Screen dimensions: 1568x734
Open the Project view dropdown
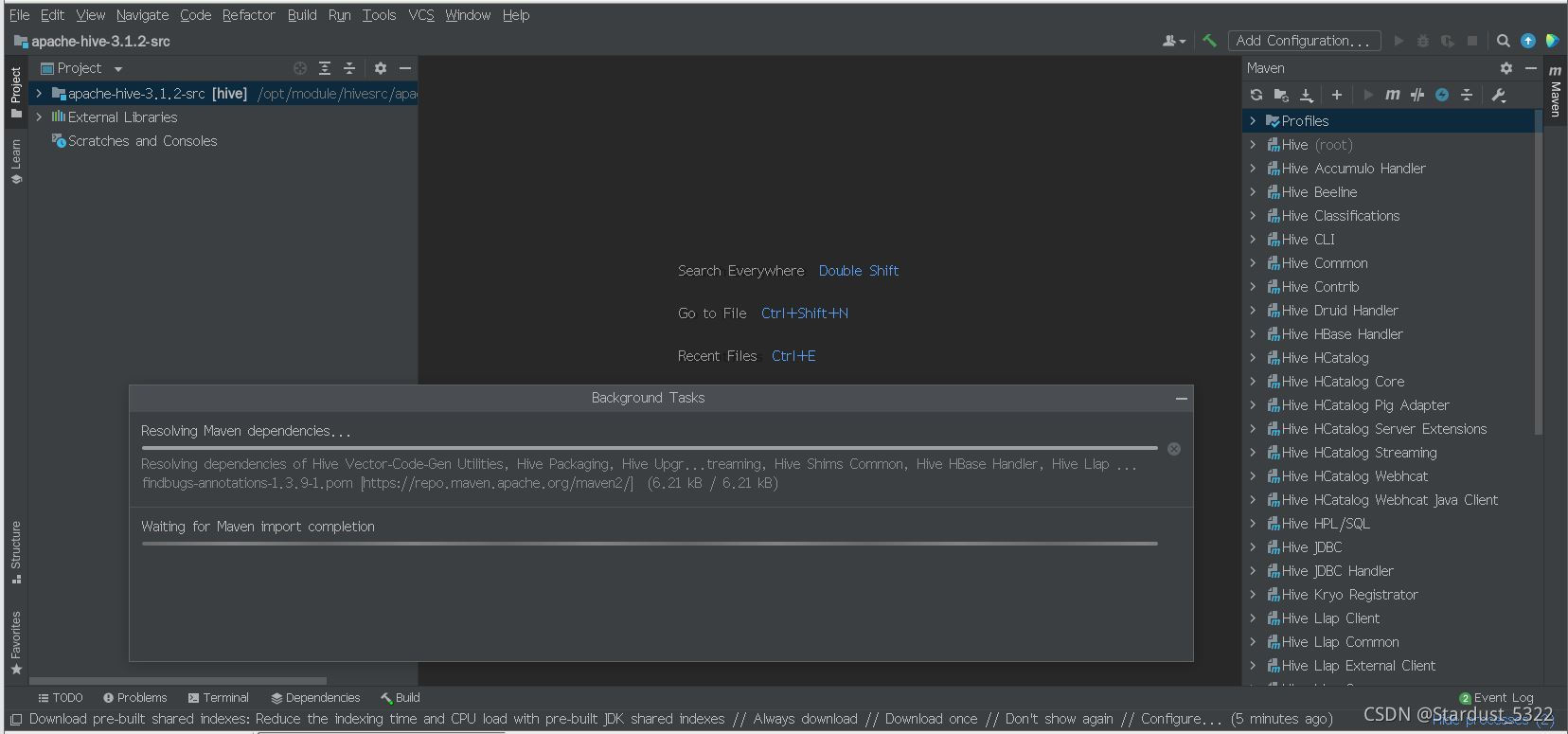tap(82, 68)
